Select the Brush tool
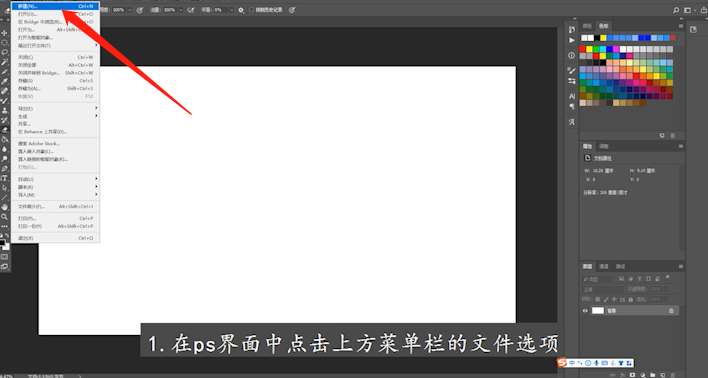Viewport: 708px width, 378px height. tap(5, 101)
